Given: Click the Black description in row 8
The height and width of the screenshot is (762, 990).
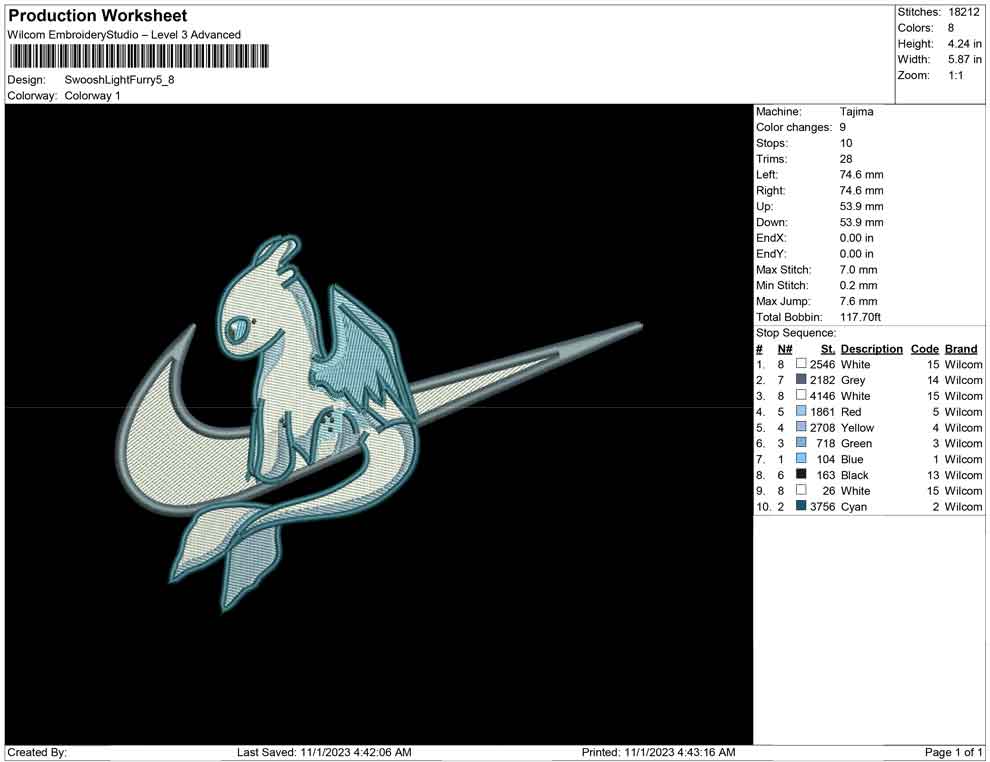Looking at the screenshot, I should [x=855, y=475].
